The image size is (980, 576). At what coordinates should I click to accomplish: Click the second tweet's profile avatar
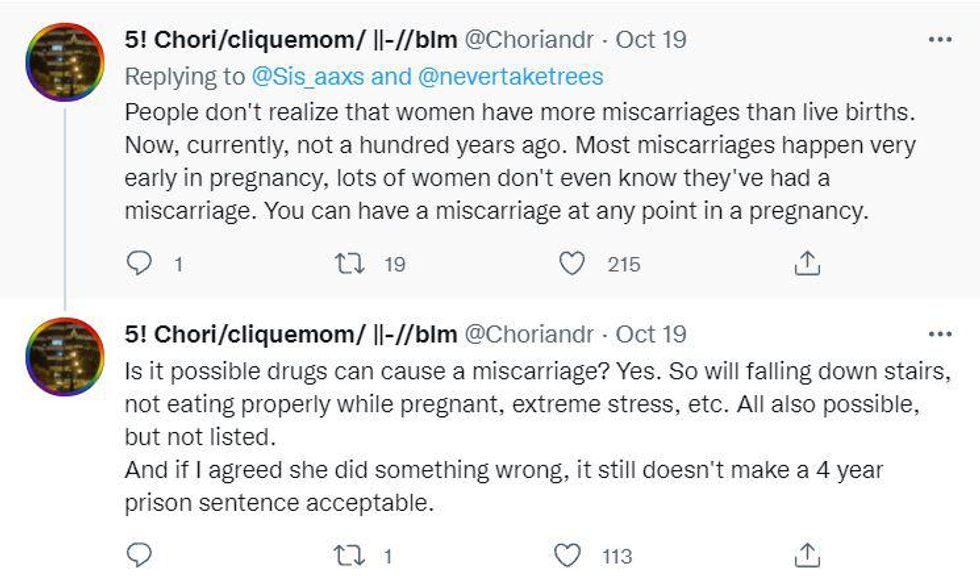coord(65,356)
